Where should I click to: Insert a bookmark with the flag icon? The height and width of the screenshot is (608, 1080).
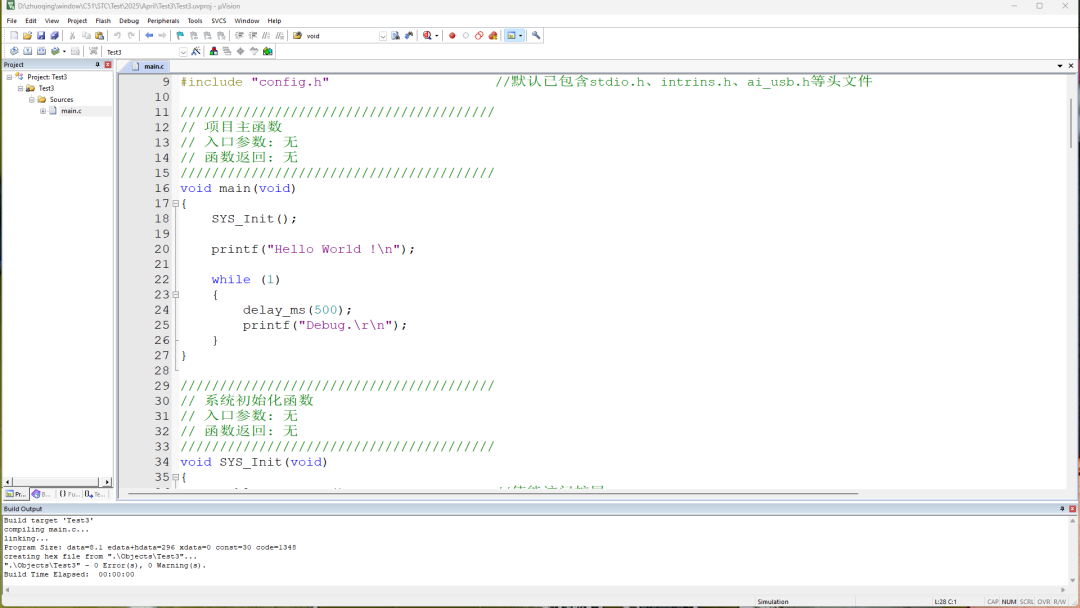(x=180, y=36)
